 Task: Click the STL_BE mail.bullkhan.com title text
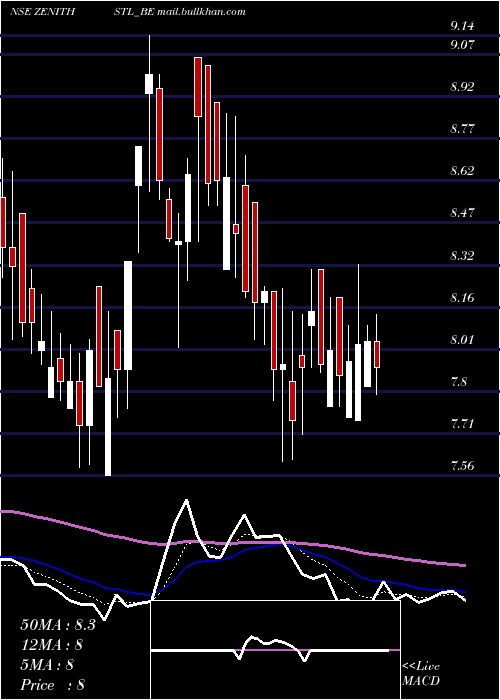[x=180, y=12]
